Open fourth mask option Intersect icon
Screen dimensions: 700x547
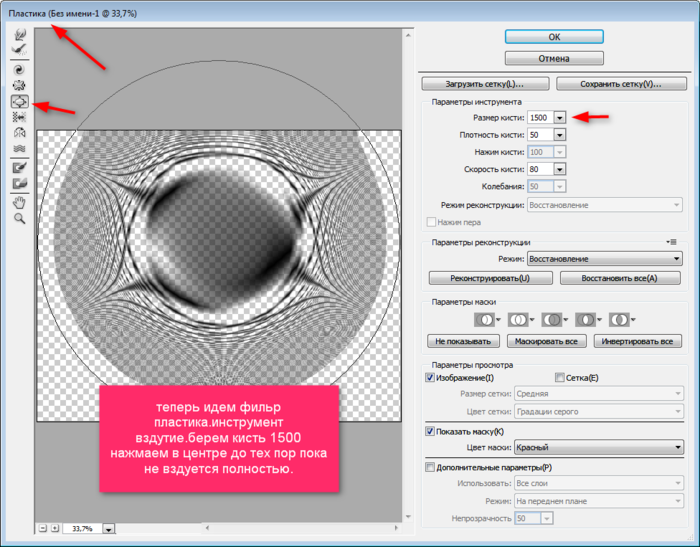(588, 320)
